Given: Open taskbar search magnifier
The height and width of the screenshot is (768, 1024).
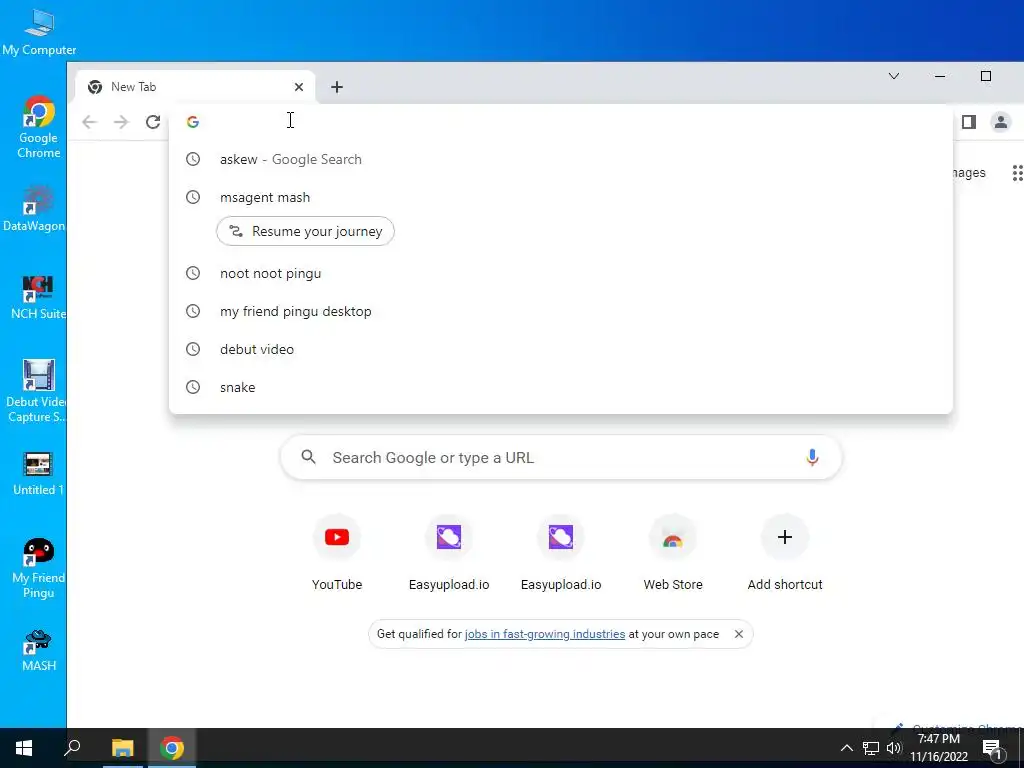Looking at the screenshot, I should pos(72,748).
